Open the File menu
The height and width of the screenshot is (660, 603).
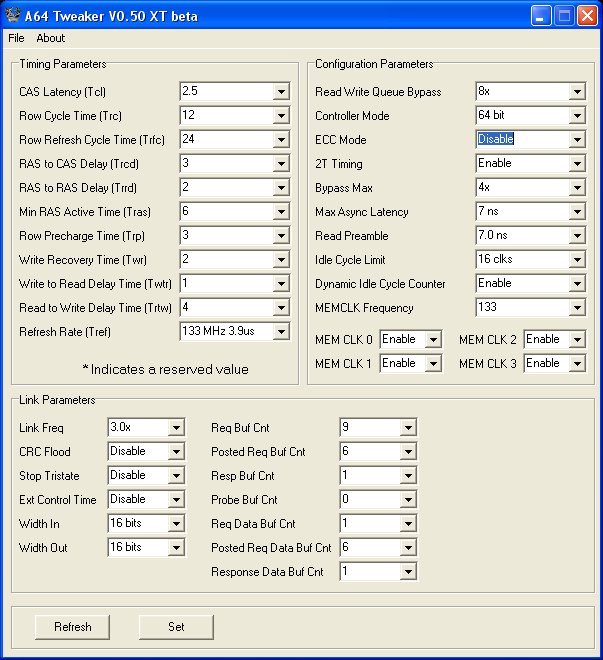click(x=16, y=38)
